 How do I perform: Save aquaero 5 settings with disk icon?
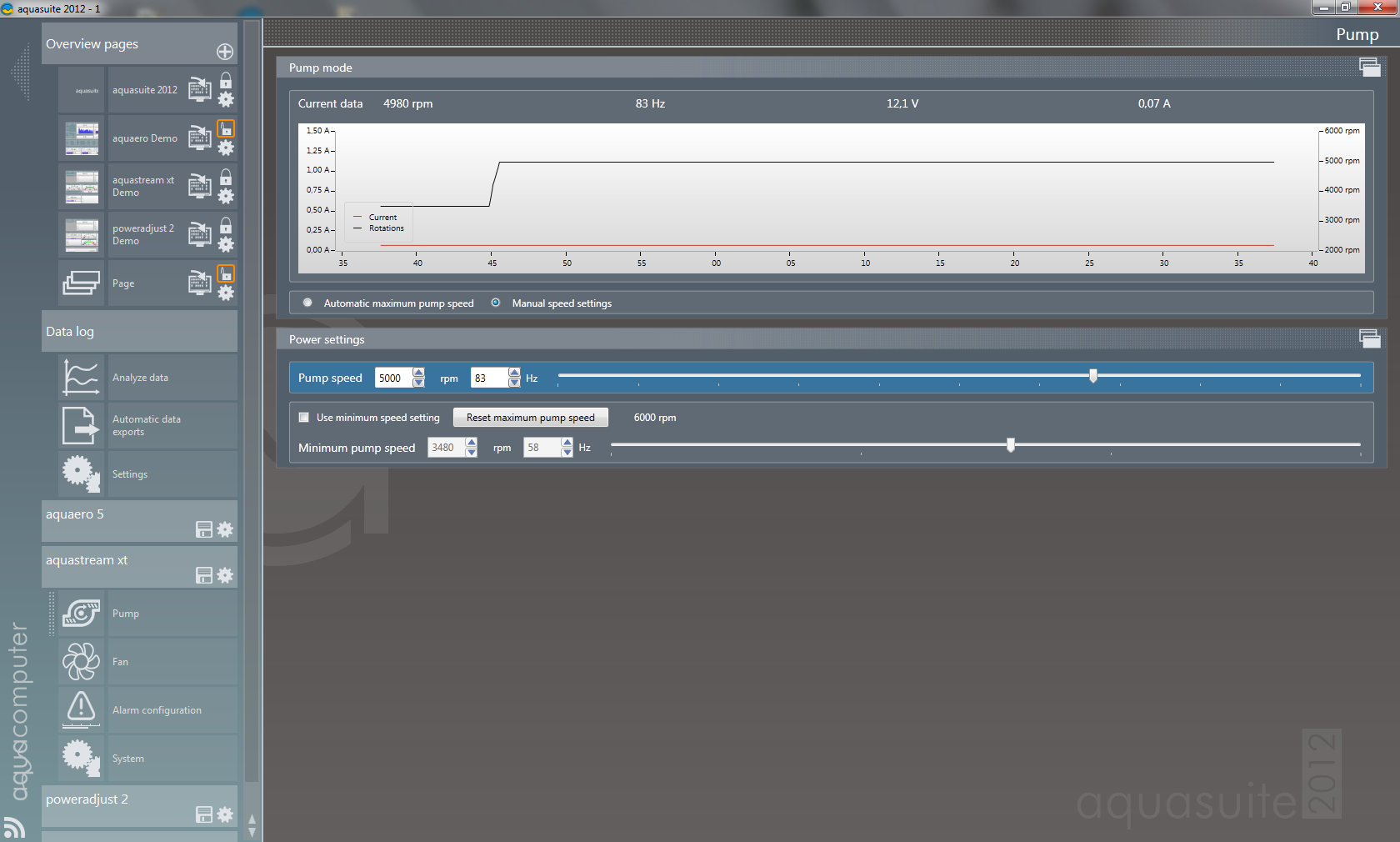pyautogui.click(x=204, y=529)
